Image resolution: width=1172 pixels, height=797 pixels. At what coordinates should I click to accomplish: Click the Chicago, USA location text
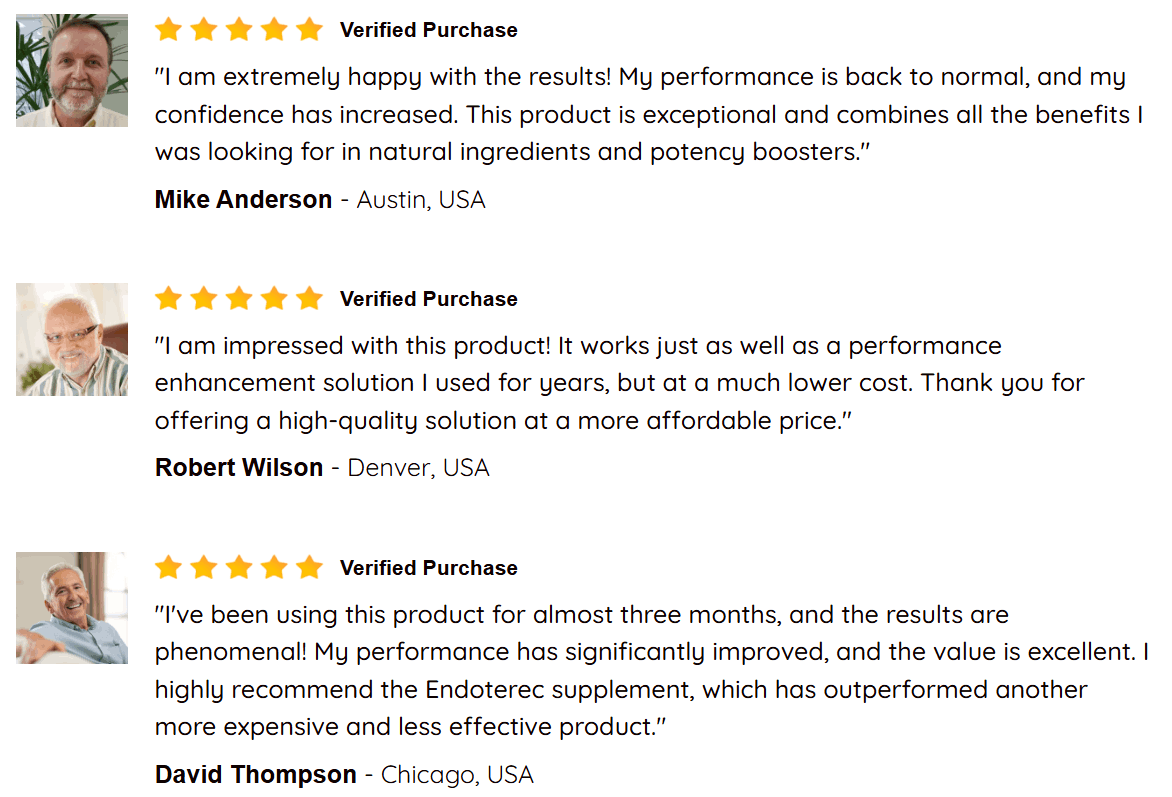pyautogui.click(x=457, y=775)
